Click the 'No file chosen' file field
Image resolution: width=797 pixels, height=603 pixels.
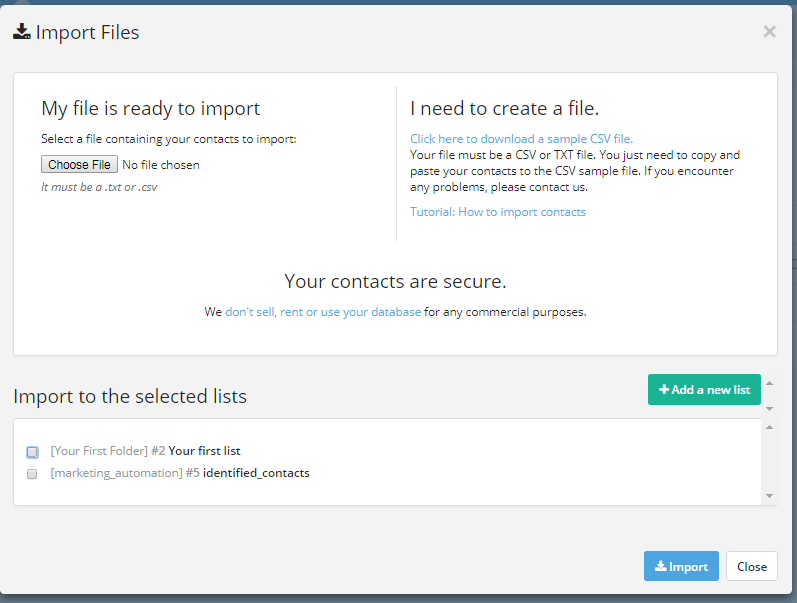click(x=161, y=165)
